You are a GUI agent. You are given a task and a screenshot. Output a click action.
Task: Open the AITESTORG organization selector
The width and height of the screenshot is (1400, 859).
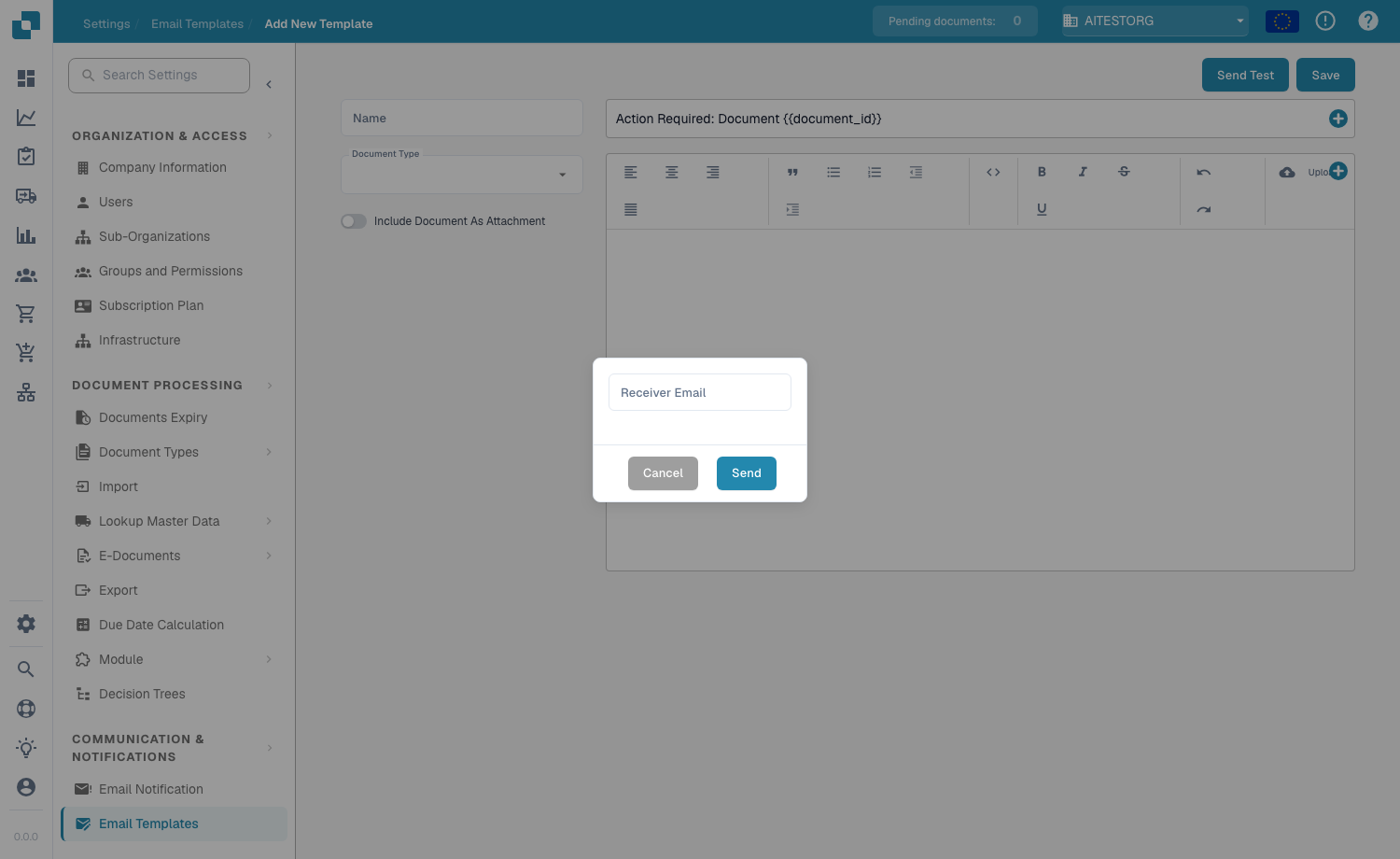click(x=1155, y=21)
